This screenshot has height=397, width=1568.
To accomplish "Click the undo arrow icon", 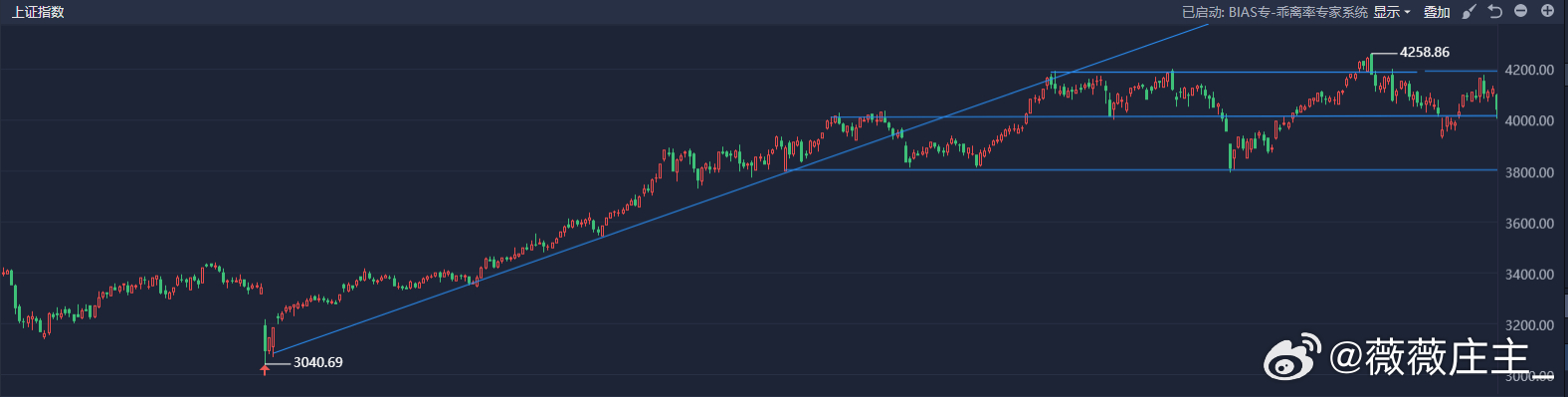I will [x=1494, y=11].
